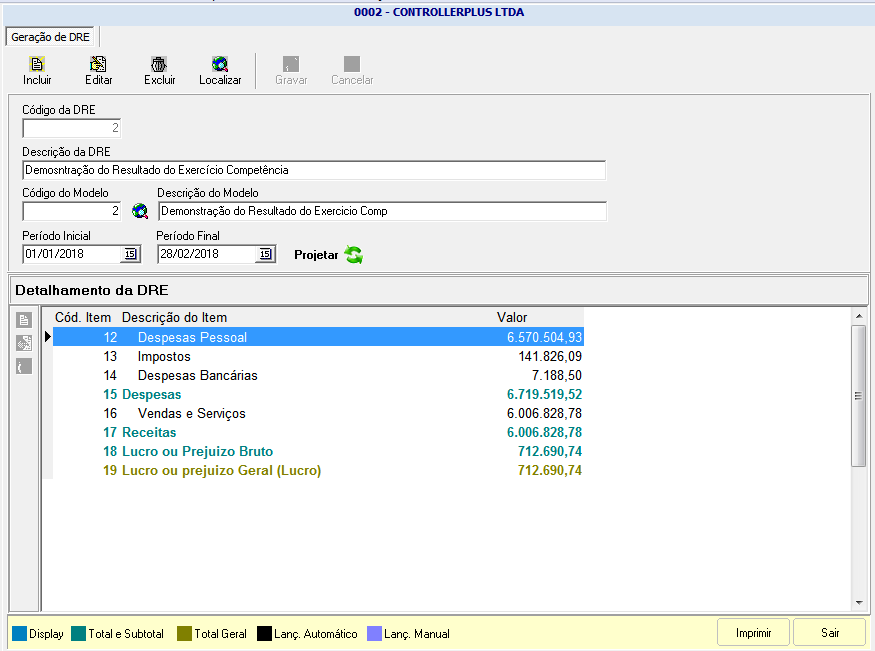
Task: Click the value 141.826,09
Action: (x=550, y=356)
